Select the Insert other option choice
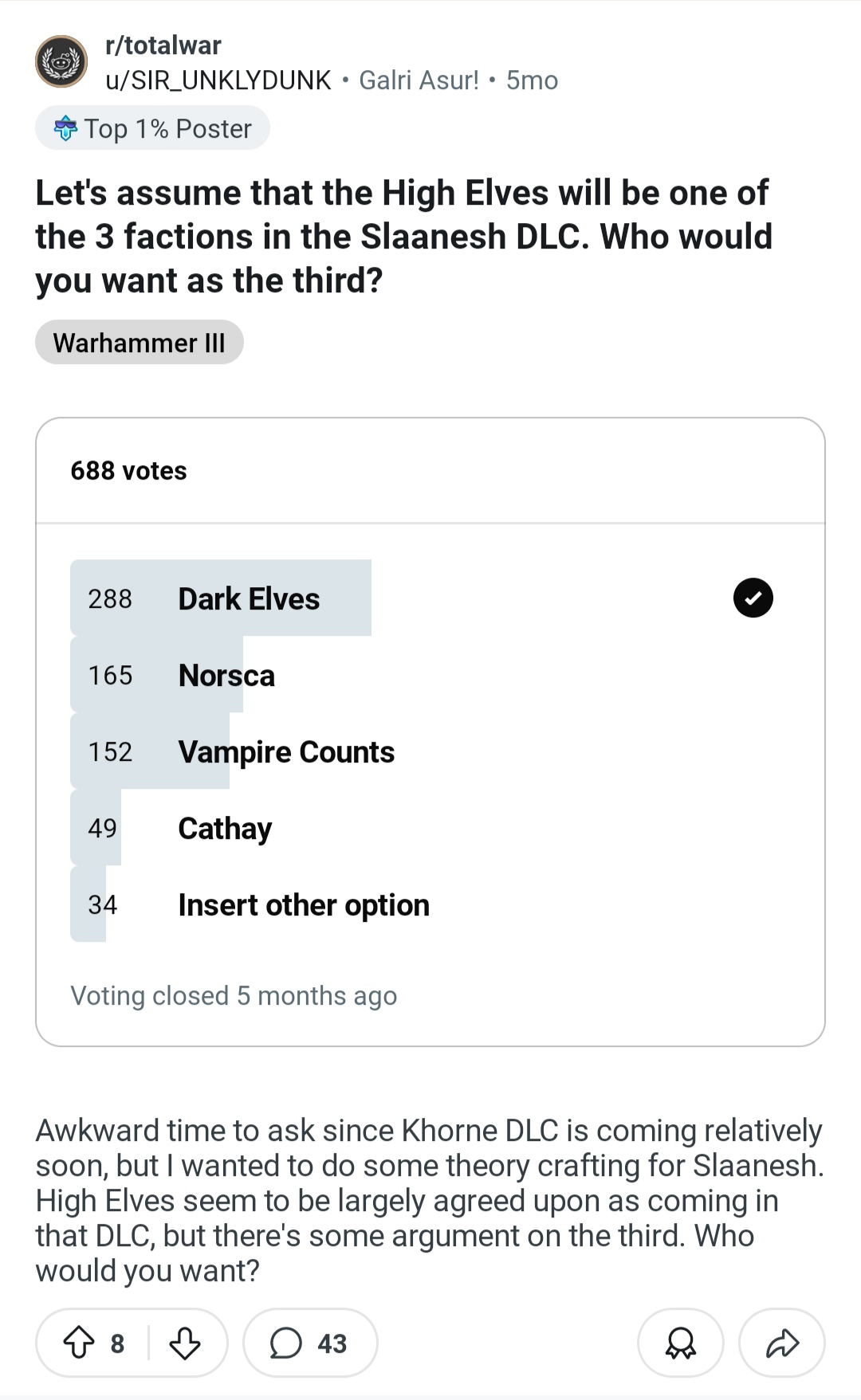Image resolution: width=861 pixels, height=1400 pixels. (x=431, y=904)
